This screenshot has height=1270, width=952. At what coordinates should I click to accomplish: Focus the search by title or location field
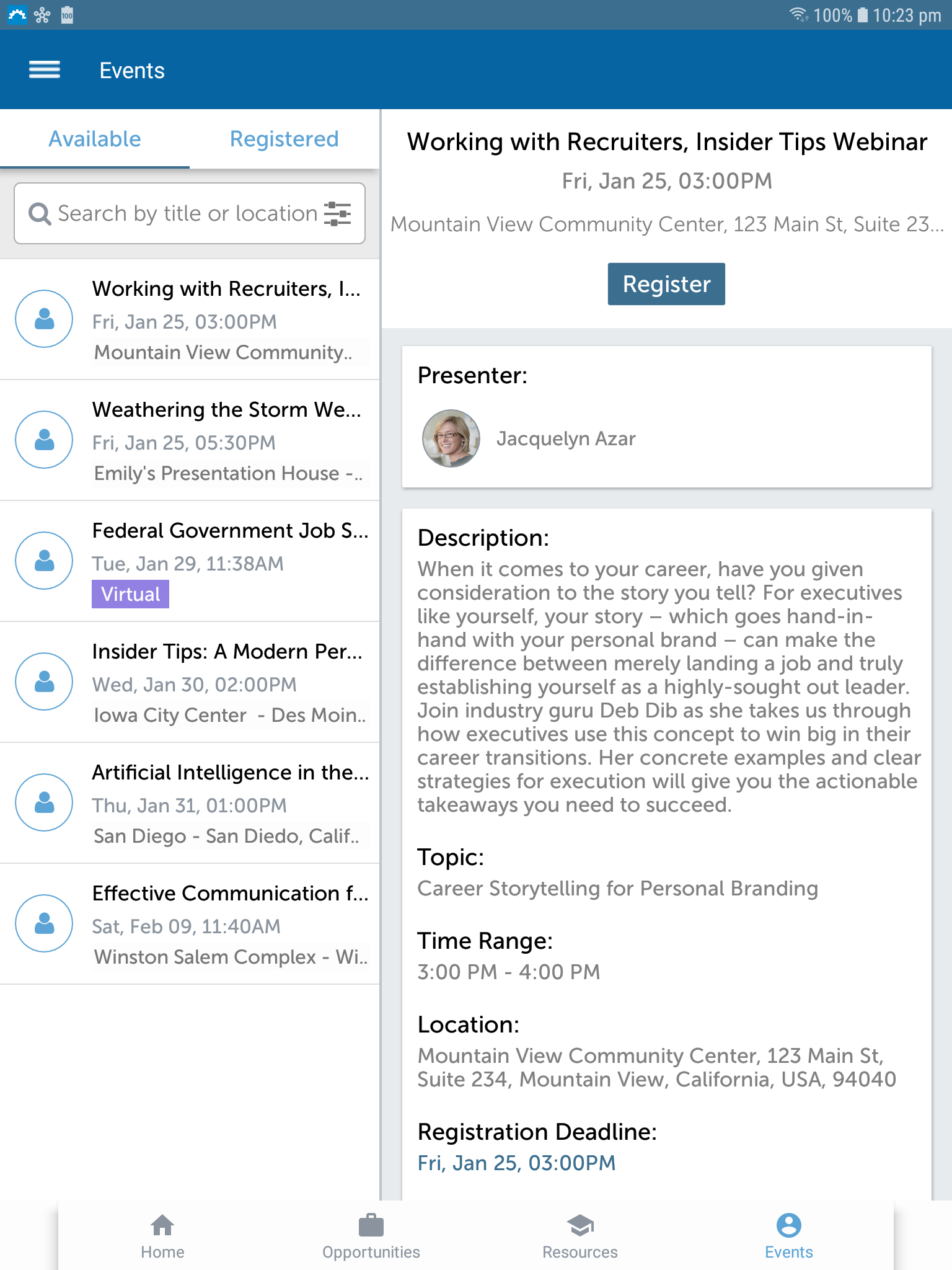click(x=190, y=213)
